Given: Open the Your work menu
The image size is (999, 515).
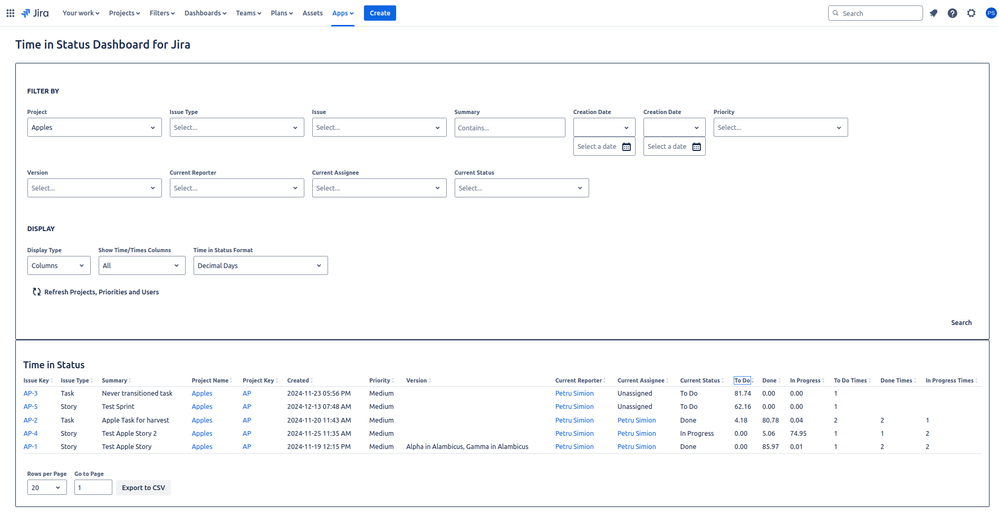Looking at the screenshot, I should point(82,13).
